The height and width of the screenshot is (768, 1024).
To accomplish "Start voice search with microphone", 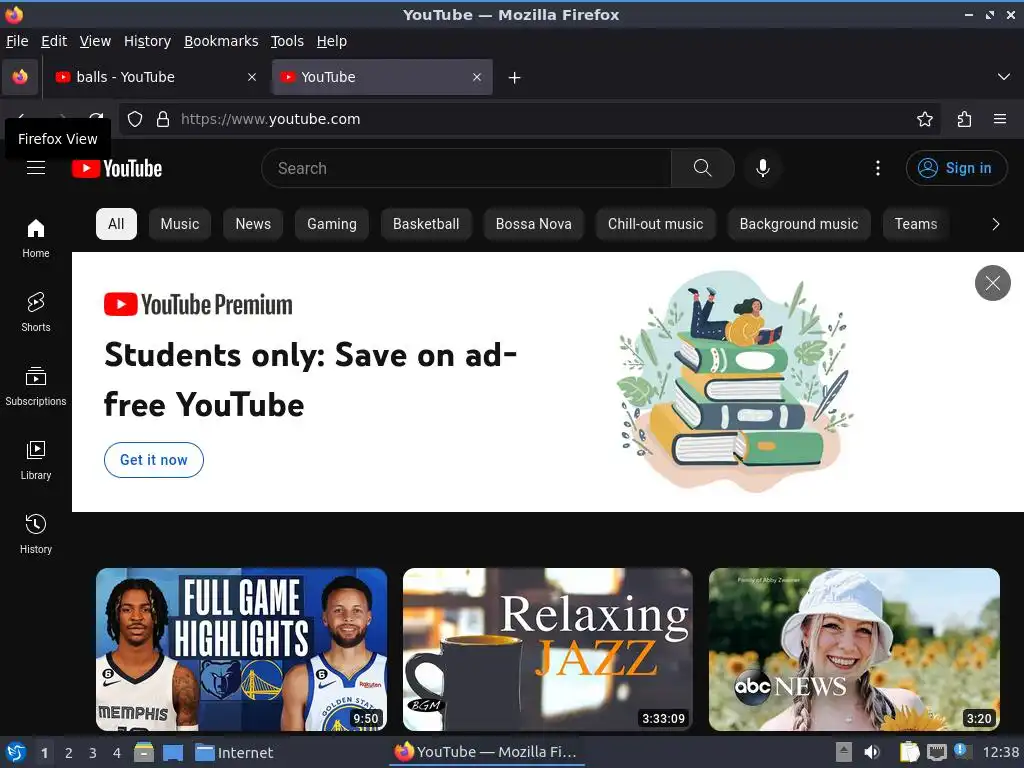I will point(762,168).
